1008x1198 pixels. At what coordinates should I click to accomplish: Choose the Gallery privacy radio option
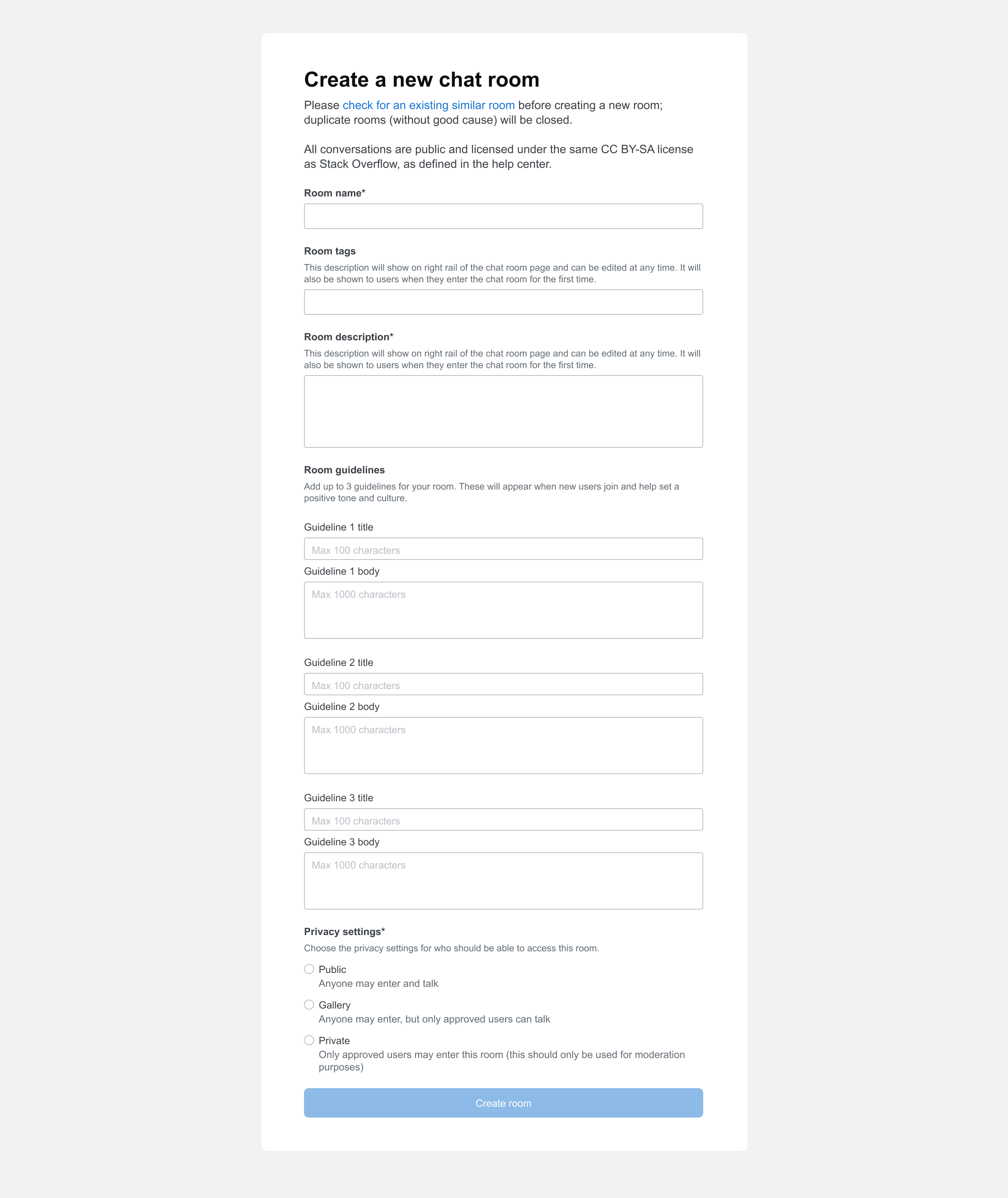pyautogui.click(x=309, y=1004)
